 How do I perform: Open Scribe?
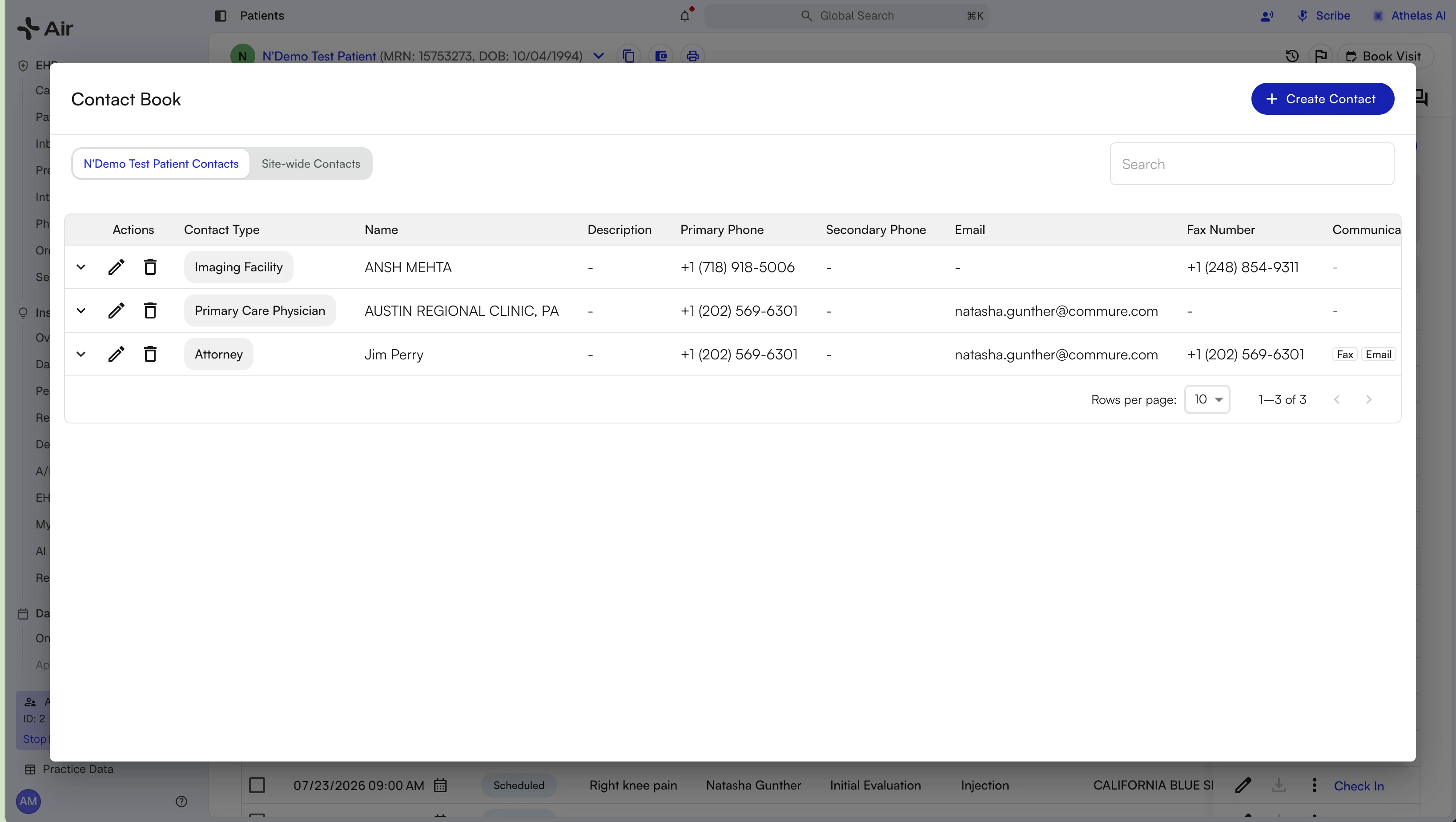(1324, 16)
